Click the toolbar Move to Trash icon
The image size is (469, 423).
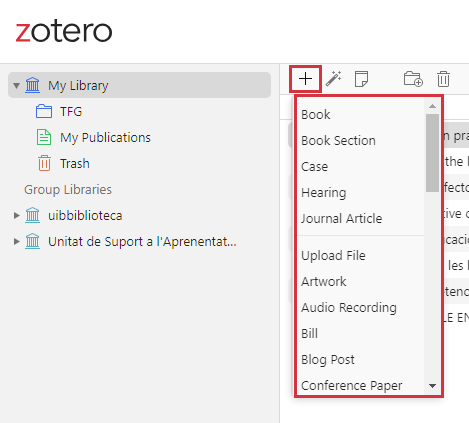pyautogui.click(x=443, y=79)
